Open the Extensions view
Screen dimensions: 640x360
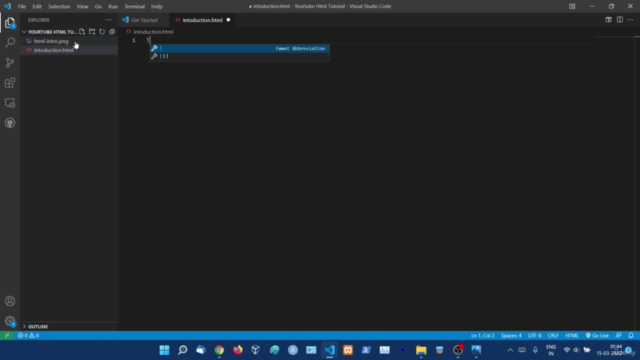[x=10, y=83]
